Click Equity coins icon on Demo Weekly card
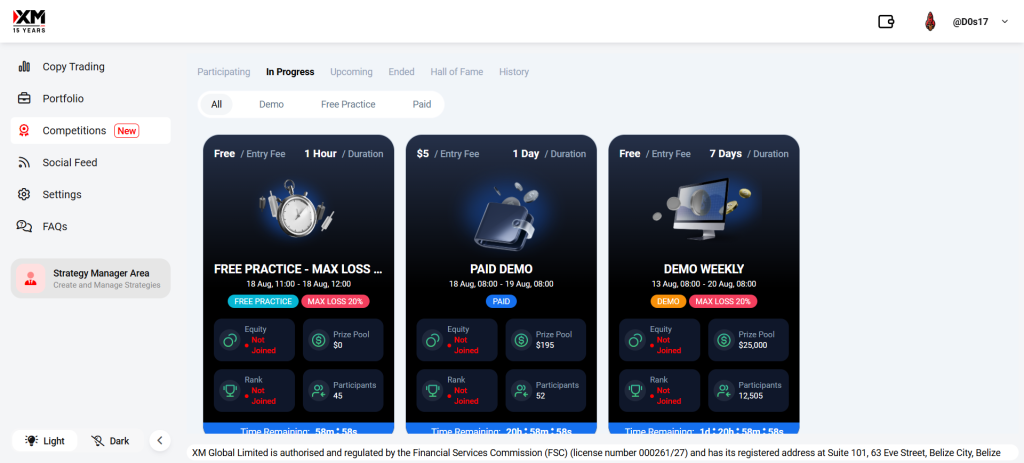 [x=635, y=340]
